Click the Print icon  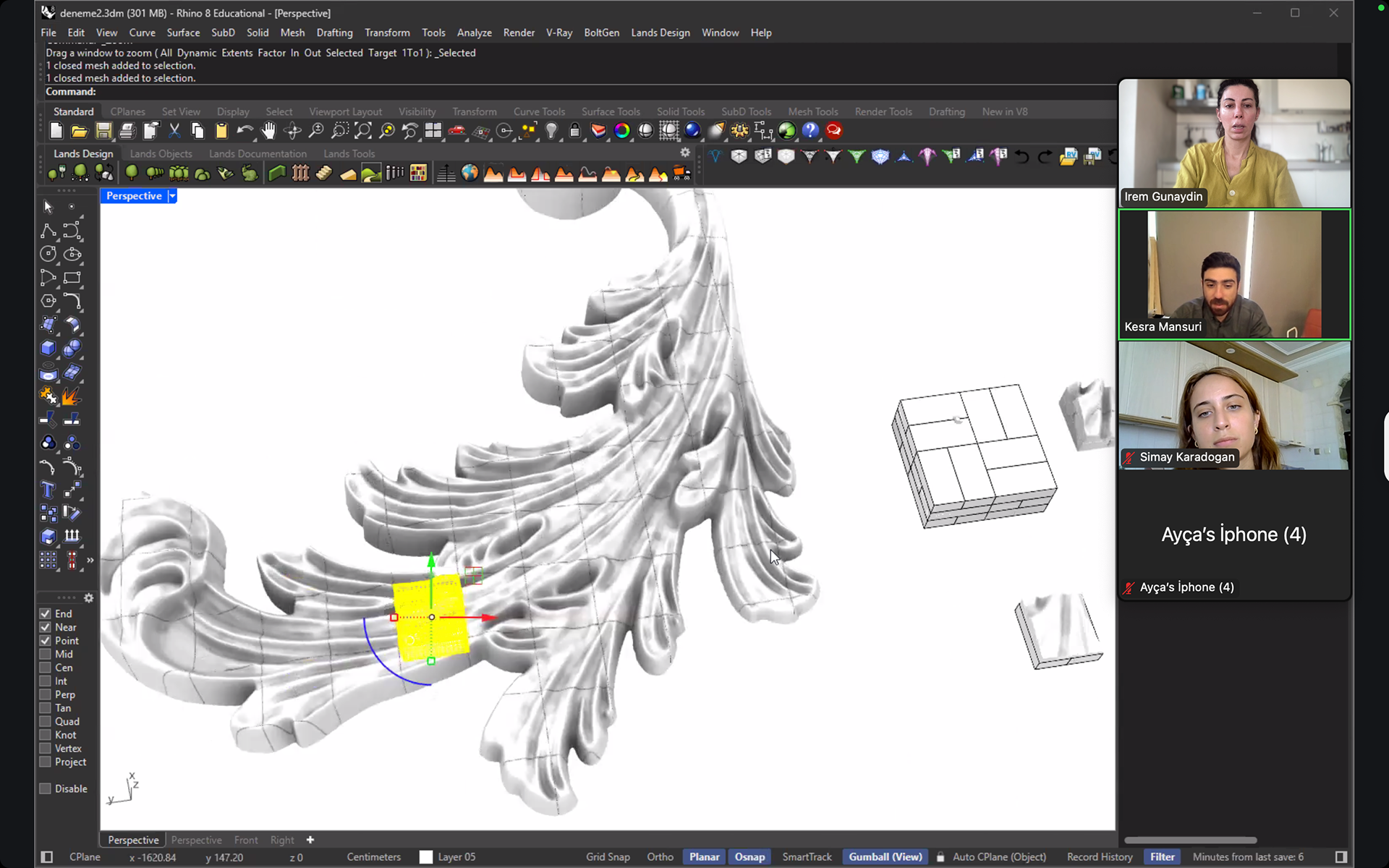pos(127,131)
